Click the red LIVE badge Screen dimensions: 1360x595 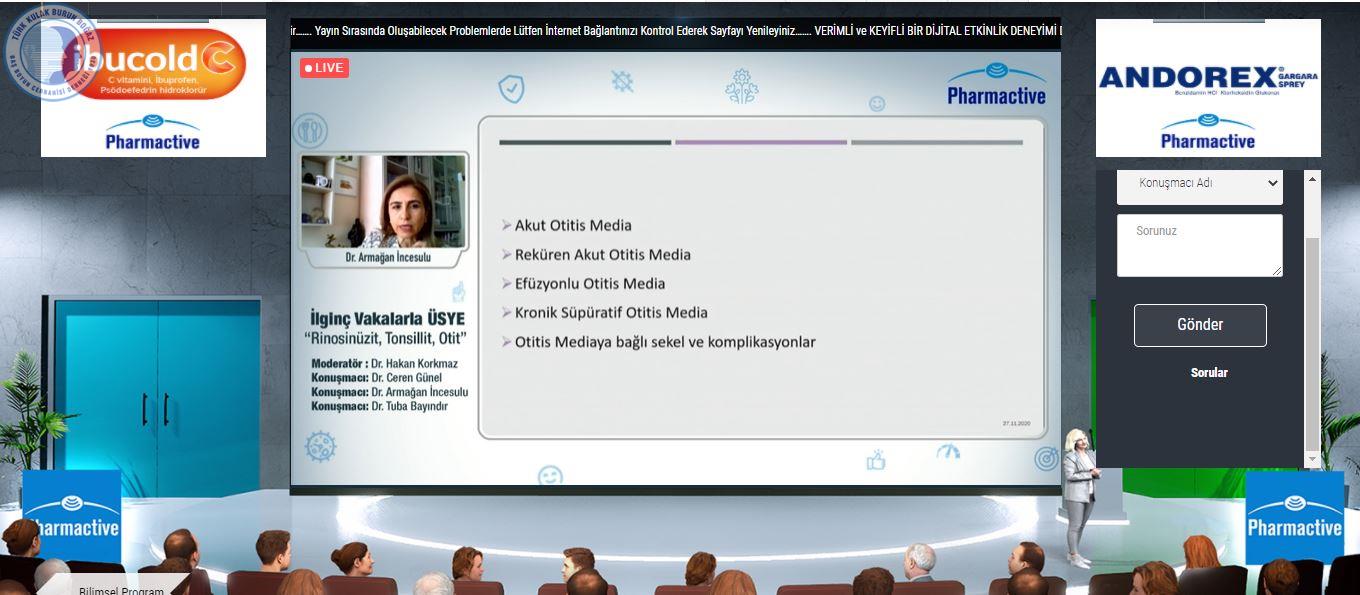click(324, 68)
